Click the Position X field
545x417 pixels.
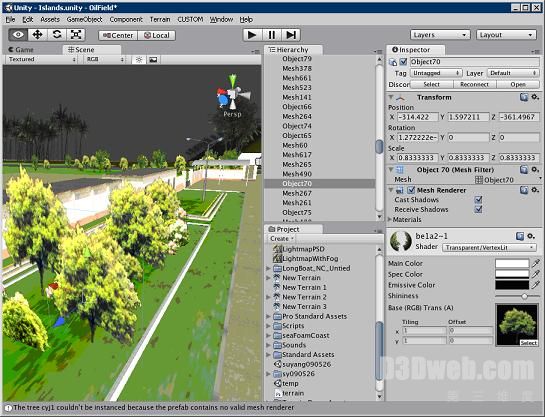(x=417, y=117)
